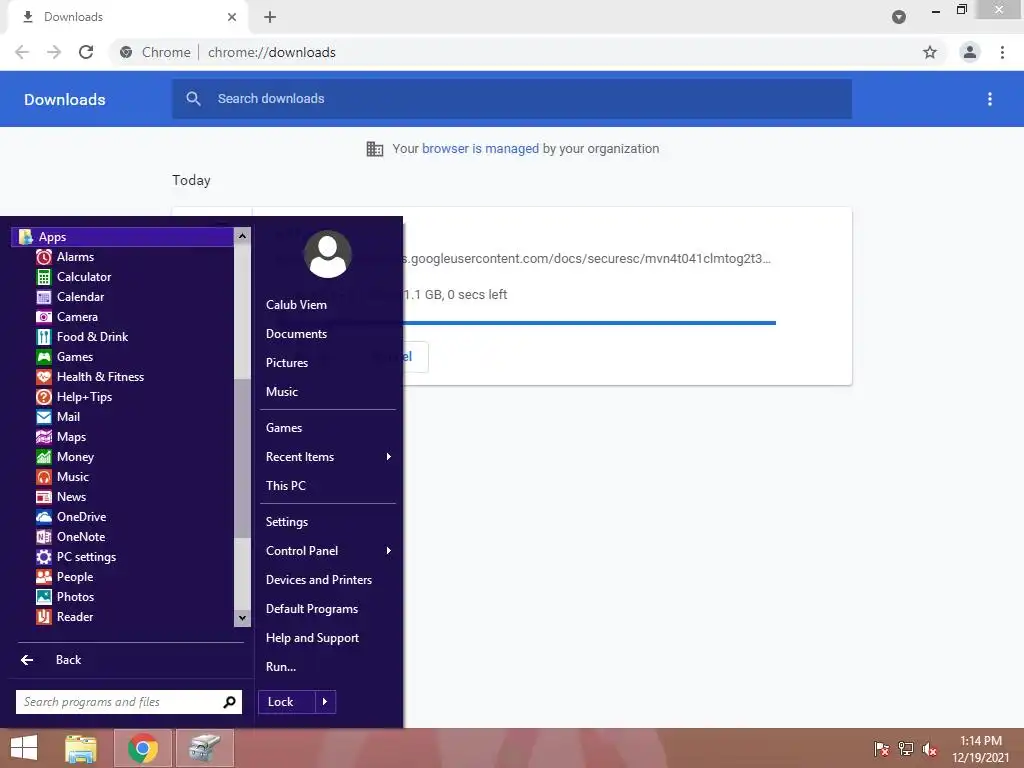Screen dimensions: 1024x768
Task: Open This PC
Action: [x=285, y=486]
